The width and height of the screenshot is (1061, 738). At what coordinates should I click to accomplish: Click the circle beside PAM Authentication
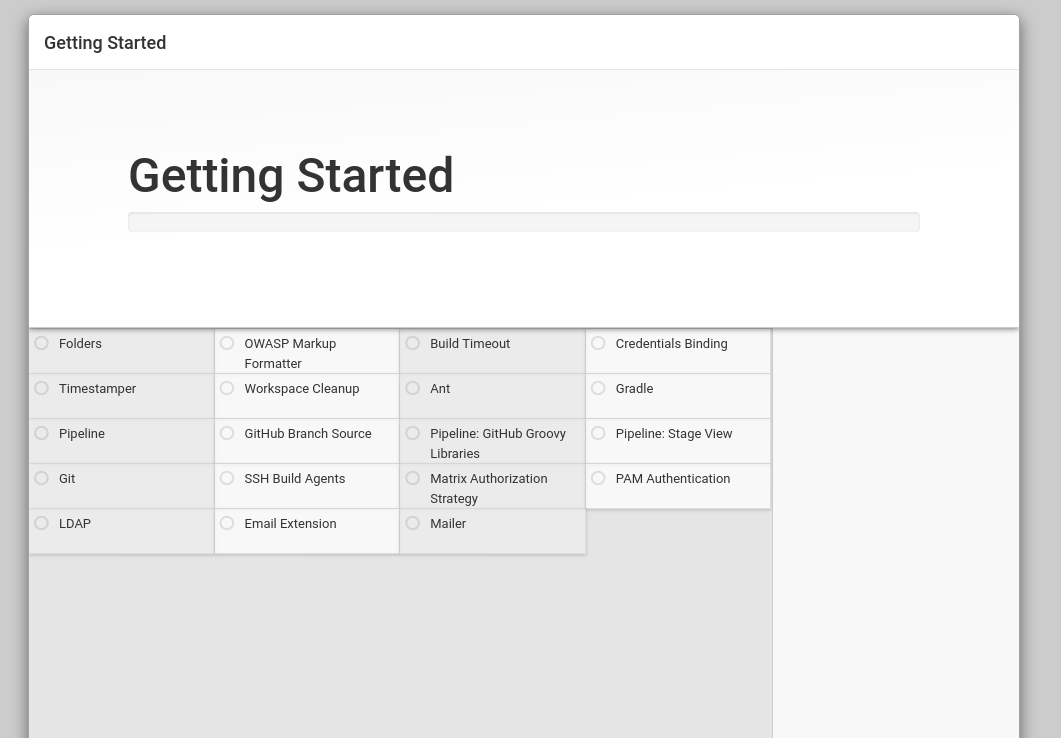pos(598,478)
